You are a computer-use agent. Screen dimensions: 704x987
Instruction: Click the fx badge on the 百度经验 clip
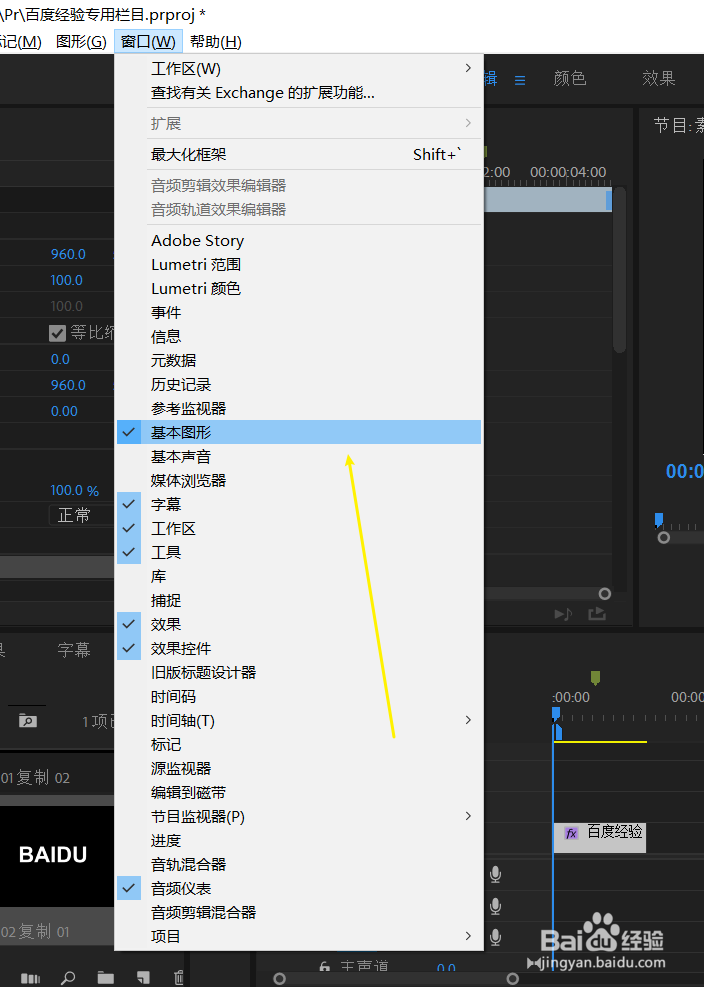click(571, 833)
